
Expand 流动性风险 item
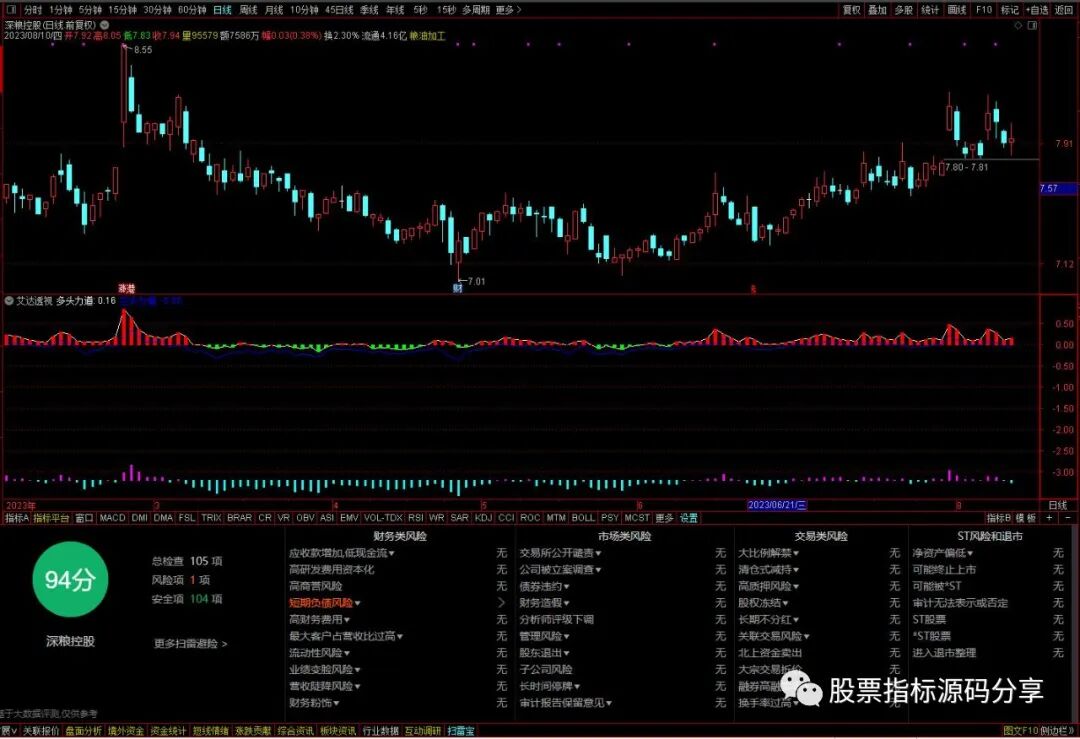(x=319, y=653)
